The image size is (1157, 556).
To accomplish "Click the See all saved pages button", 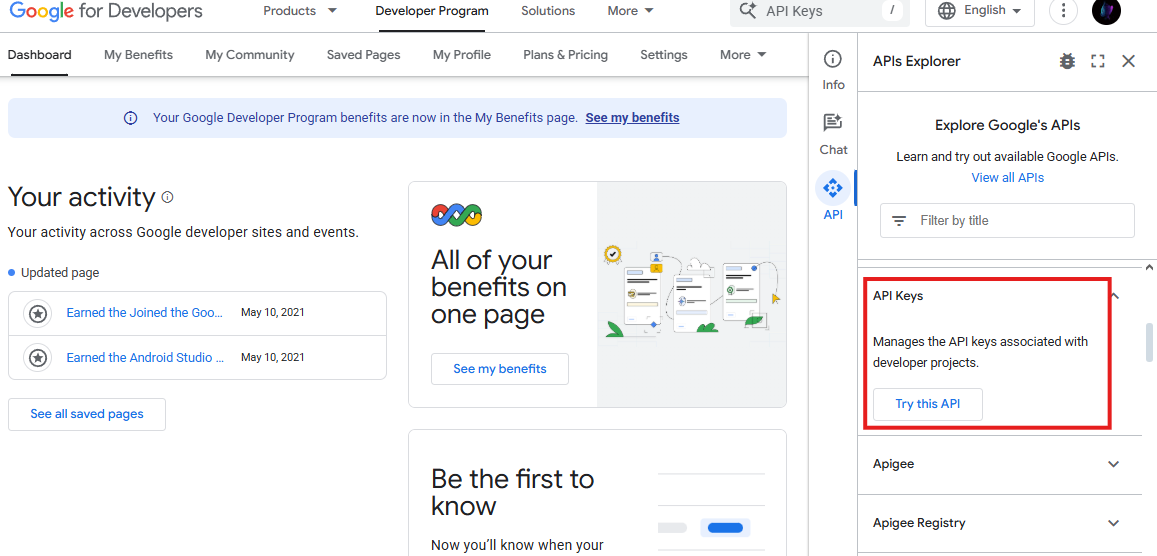I will [87, 414].
